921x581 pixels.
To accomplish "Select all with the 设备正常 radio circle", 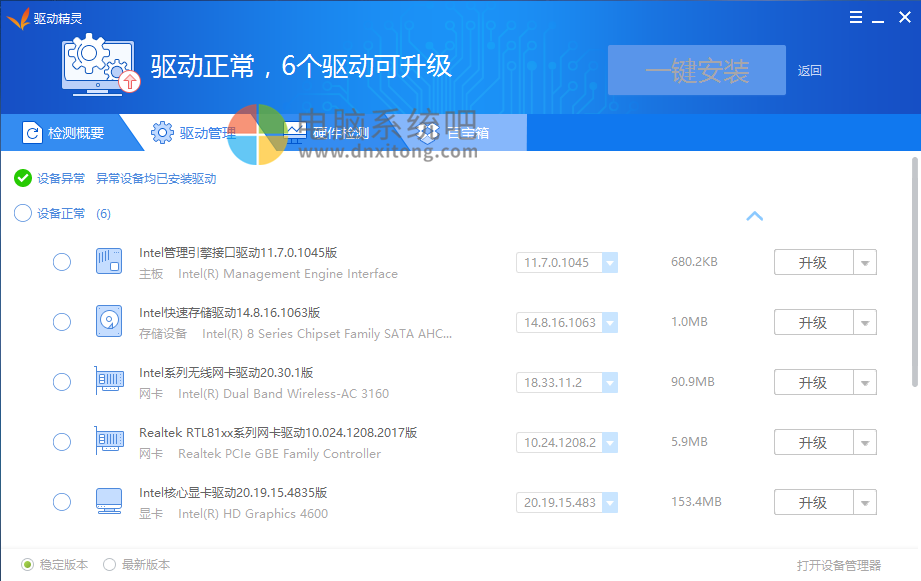I will 22,213.
